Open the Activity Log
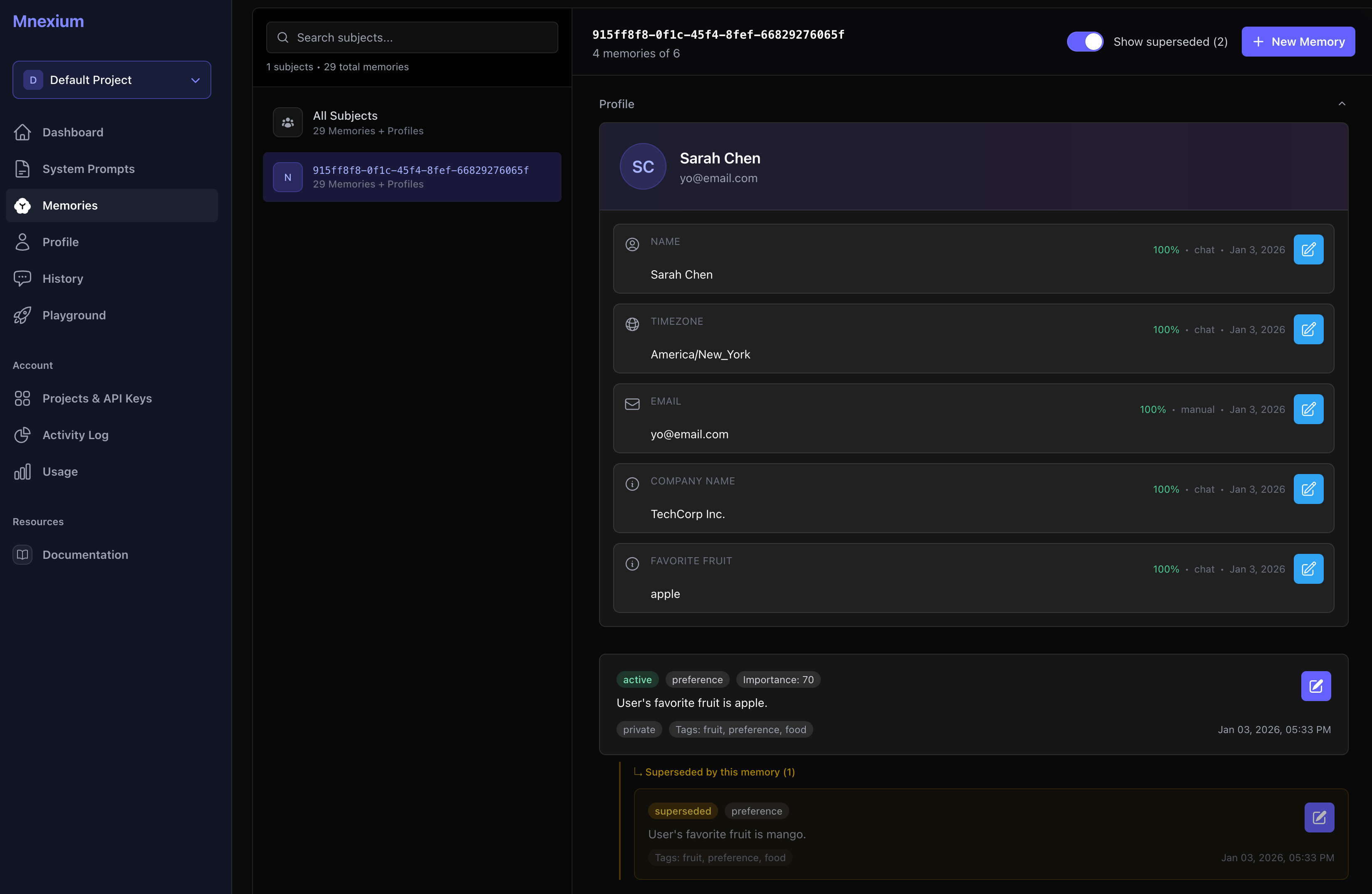The width and height of the screenshot is (1372, 894). coord(75,435)
